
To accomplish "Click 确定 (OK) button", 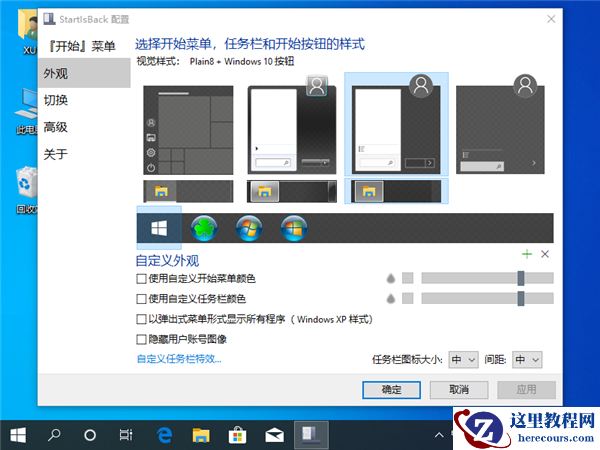I will (x=391, y=390).
